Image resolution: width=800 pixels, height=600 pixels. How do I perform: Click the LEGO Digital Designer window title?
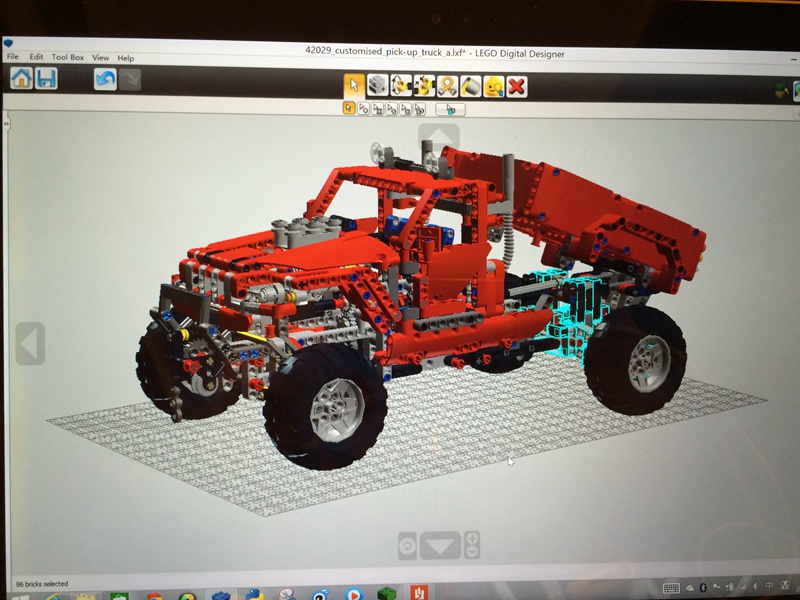click(435, 52)
